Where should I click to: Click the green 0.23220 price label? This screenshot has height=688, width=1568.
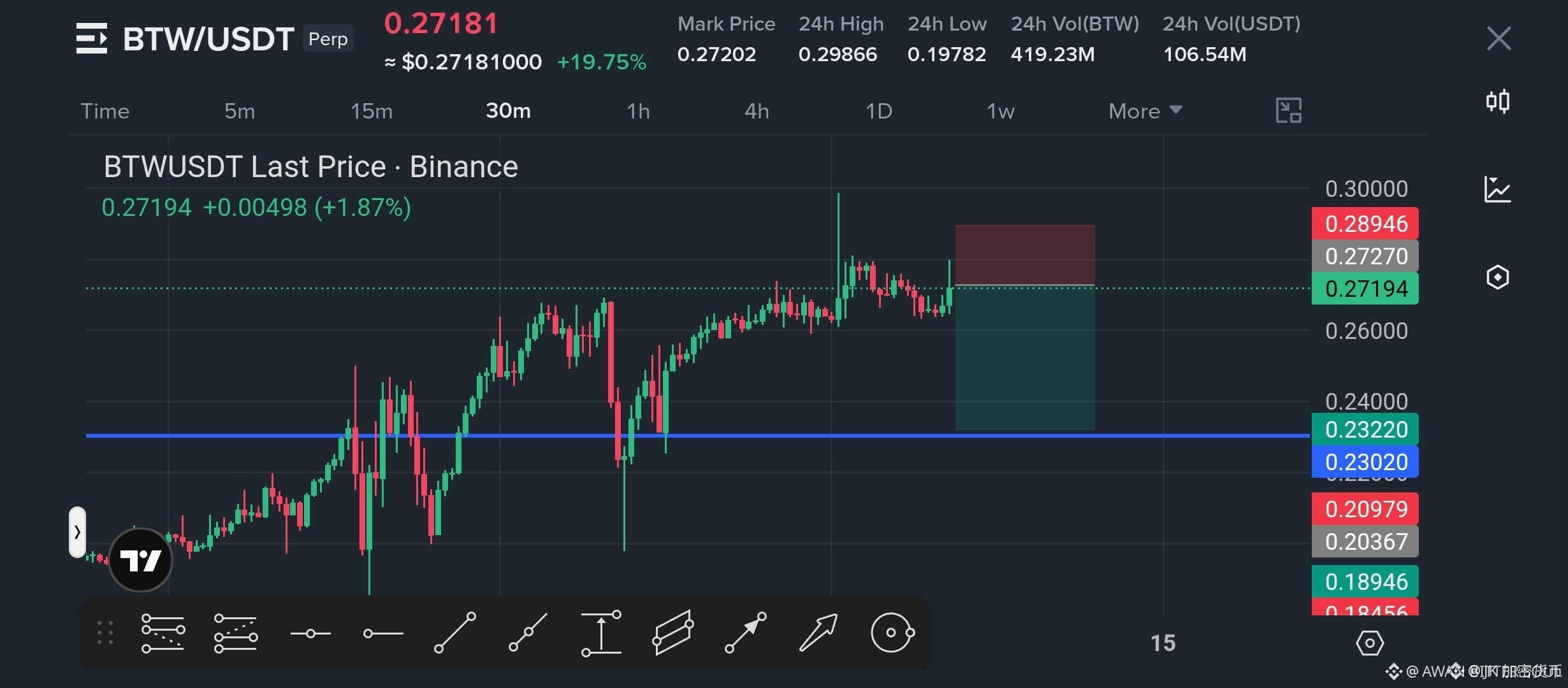(x=1365, y=429)
